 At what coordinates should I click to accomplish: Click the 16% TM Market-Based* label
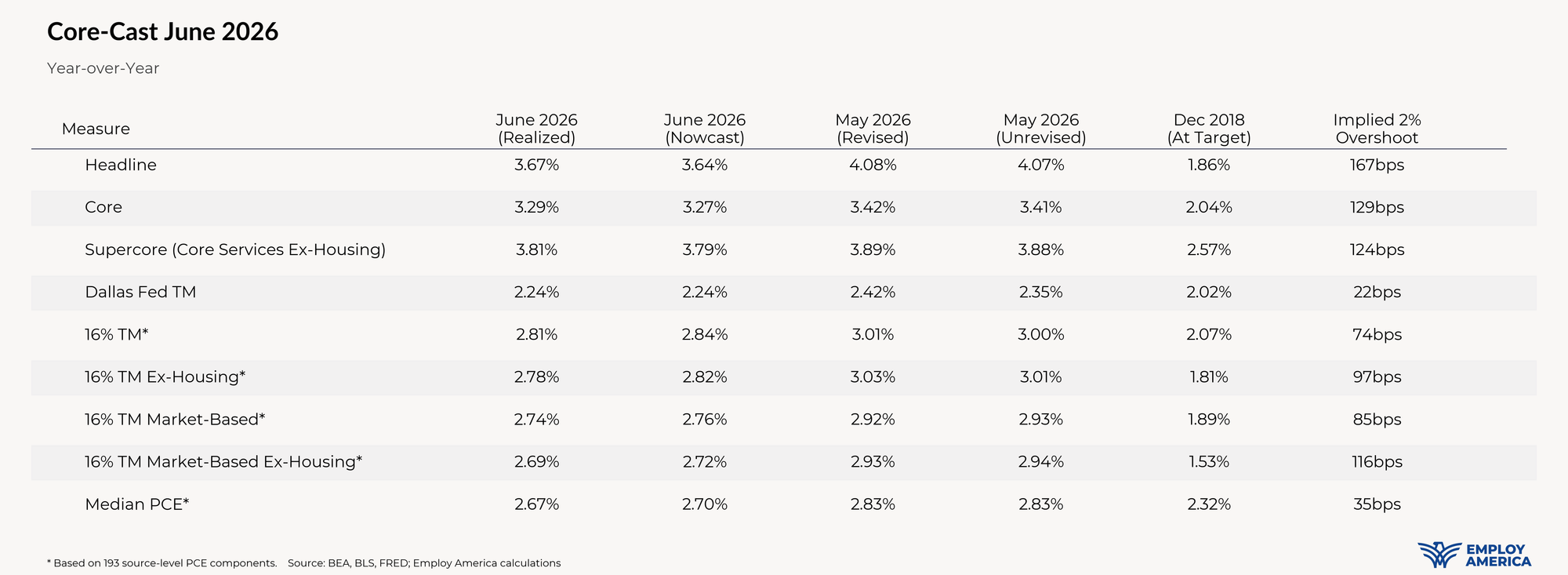point(175,419)
